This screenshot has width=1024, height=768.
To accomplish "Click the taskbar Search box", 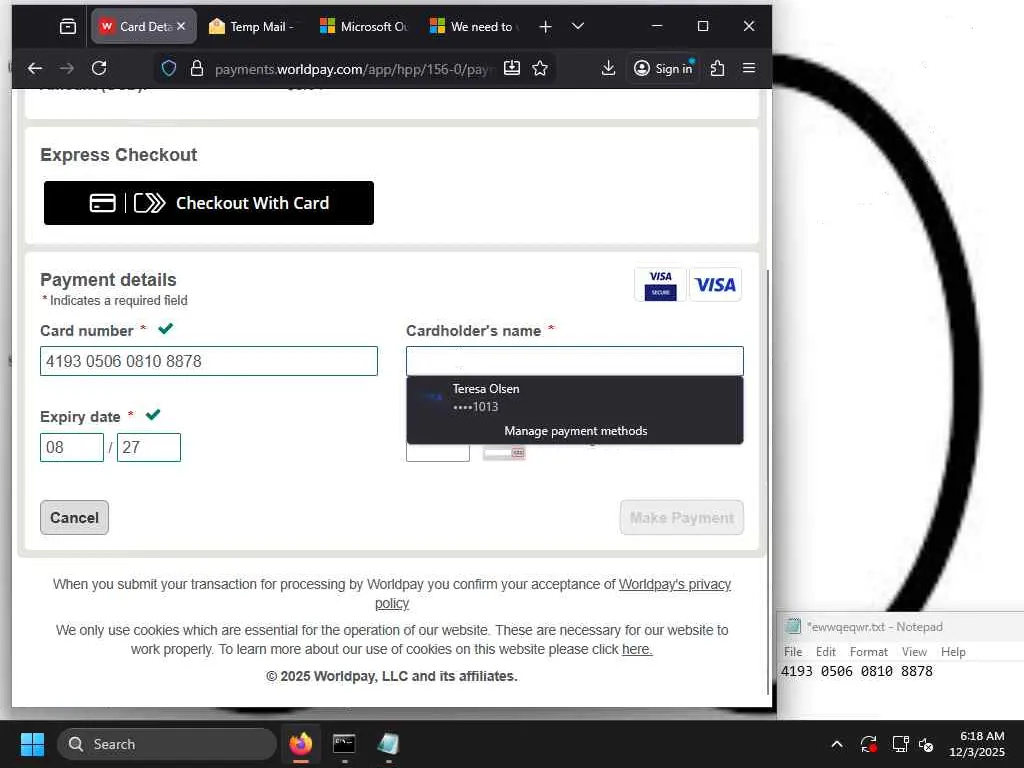I will tap(167, 744).
